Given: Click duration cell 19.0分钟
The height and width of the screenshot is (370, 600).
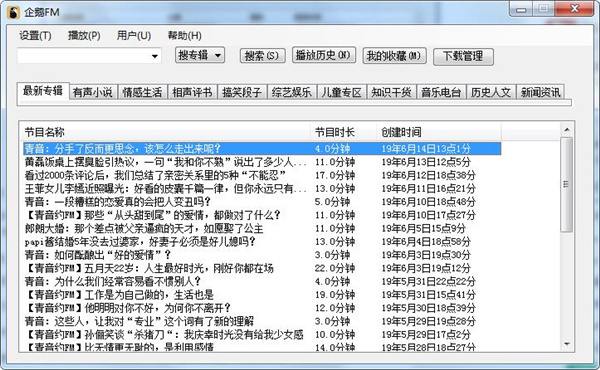Looking at the screenshot, I should pos(335,295).
